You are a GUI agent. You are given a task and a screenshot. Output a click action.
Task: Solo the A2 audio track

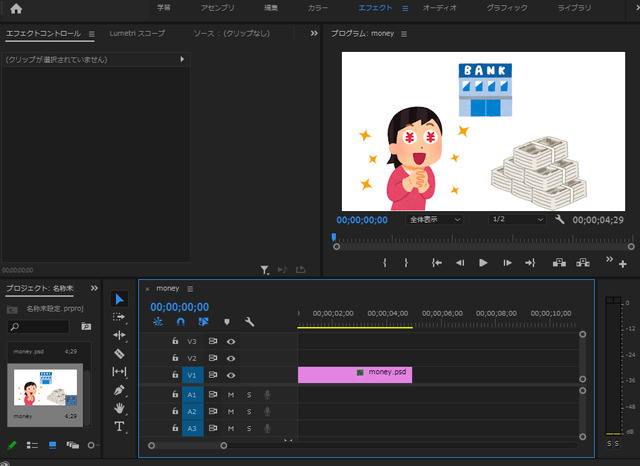(x=249, y=411)
